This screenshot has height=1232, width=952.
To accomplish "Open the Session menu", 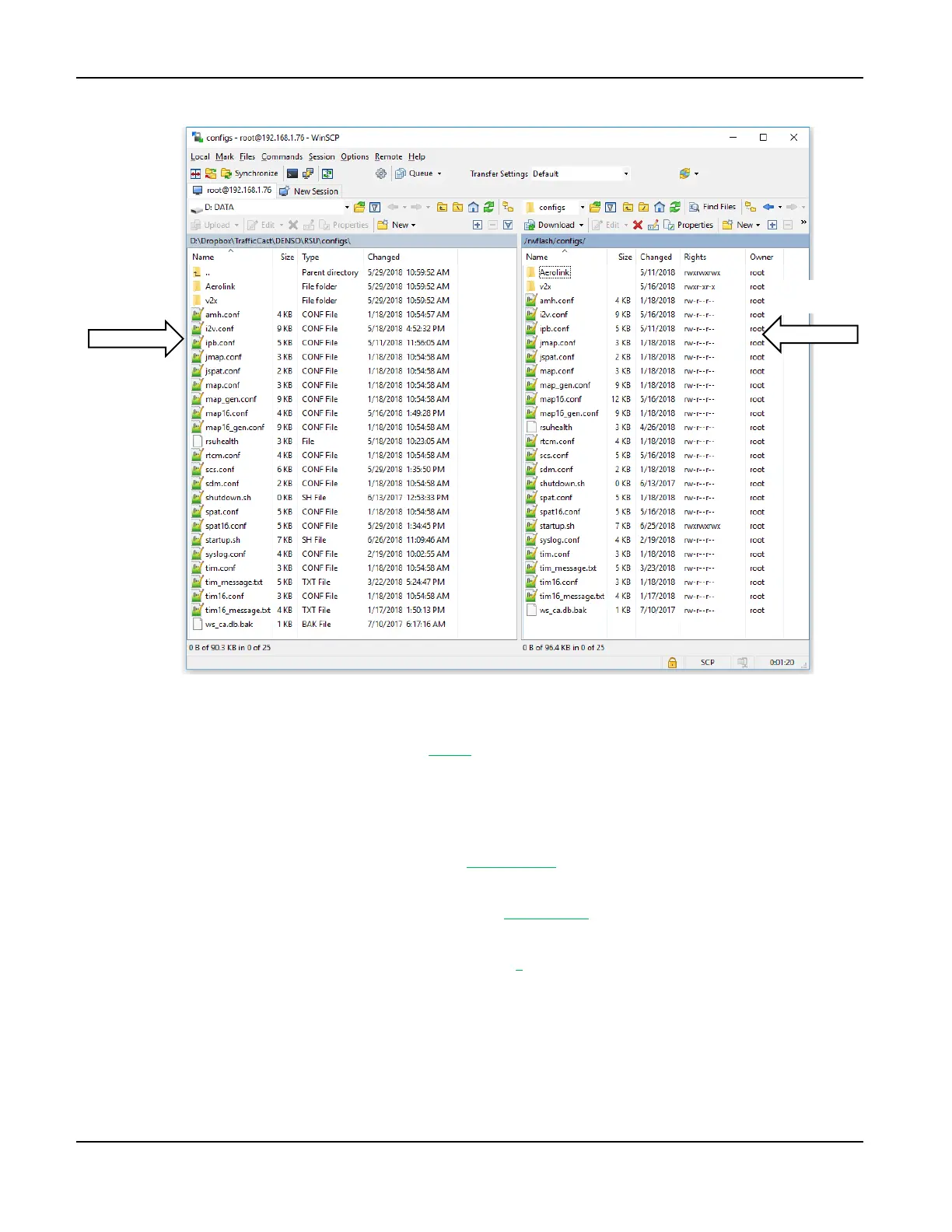I will point(321,156).
